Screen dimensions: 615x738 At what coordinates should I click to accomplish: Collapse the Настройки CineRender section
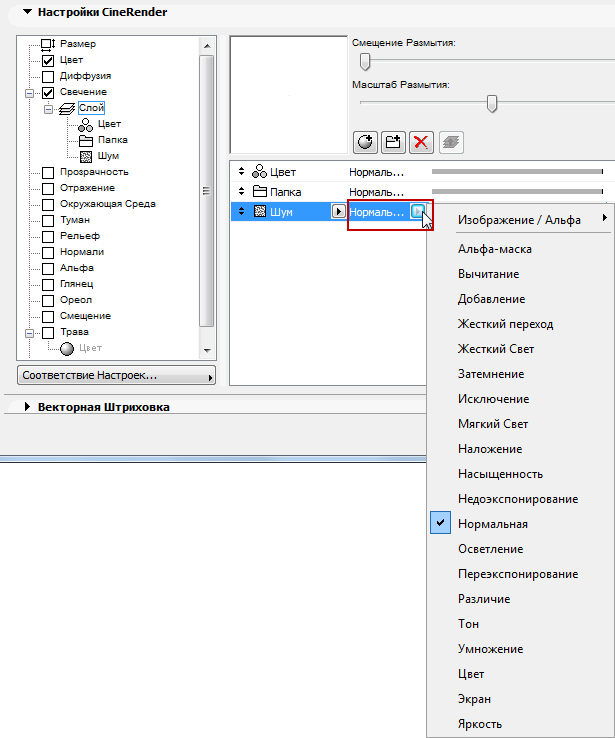[28, 12]
